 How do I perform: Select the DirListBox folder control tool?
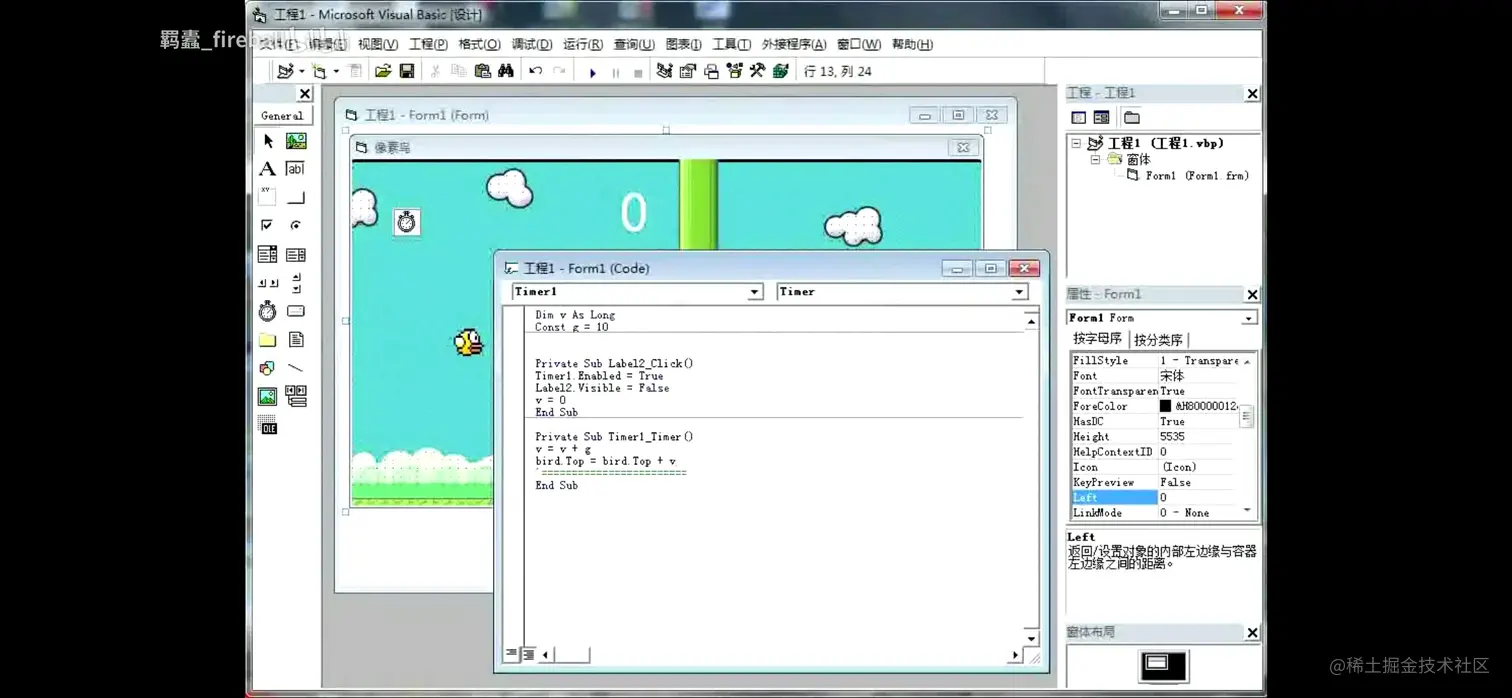coord(268,340)
